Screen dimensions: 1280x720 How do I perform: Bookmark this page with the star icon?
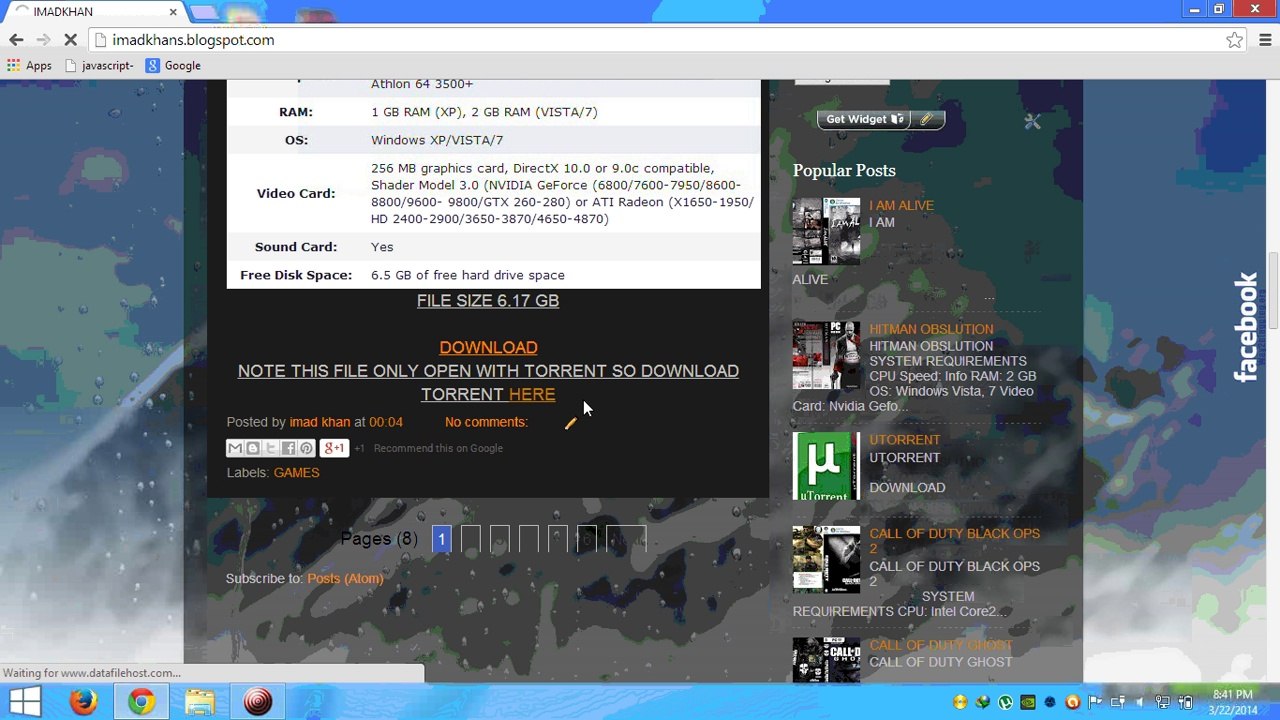(x=1235, y=40)
